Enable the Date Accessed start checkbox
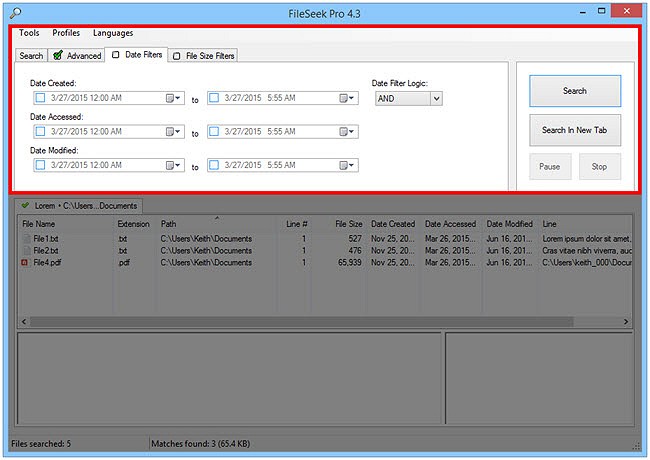The image size is (650, 460). pyautogui.click(x=40, y=131)
